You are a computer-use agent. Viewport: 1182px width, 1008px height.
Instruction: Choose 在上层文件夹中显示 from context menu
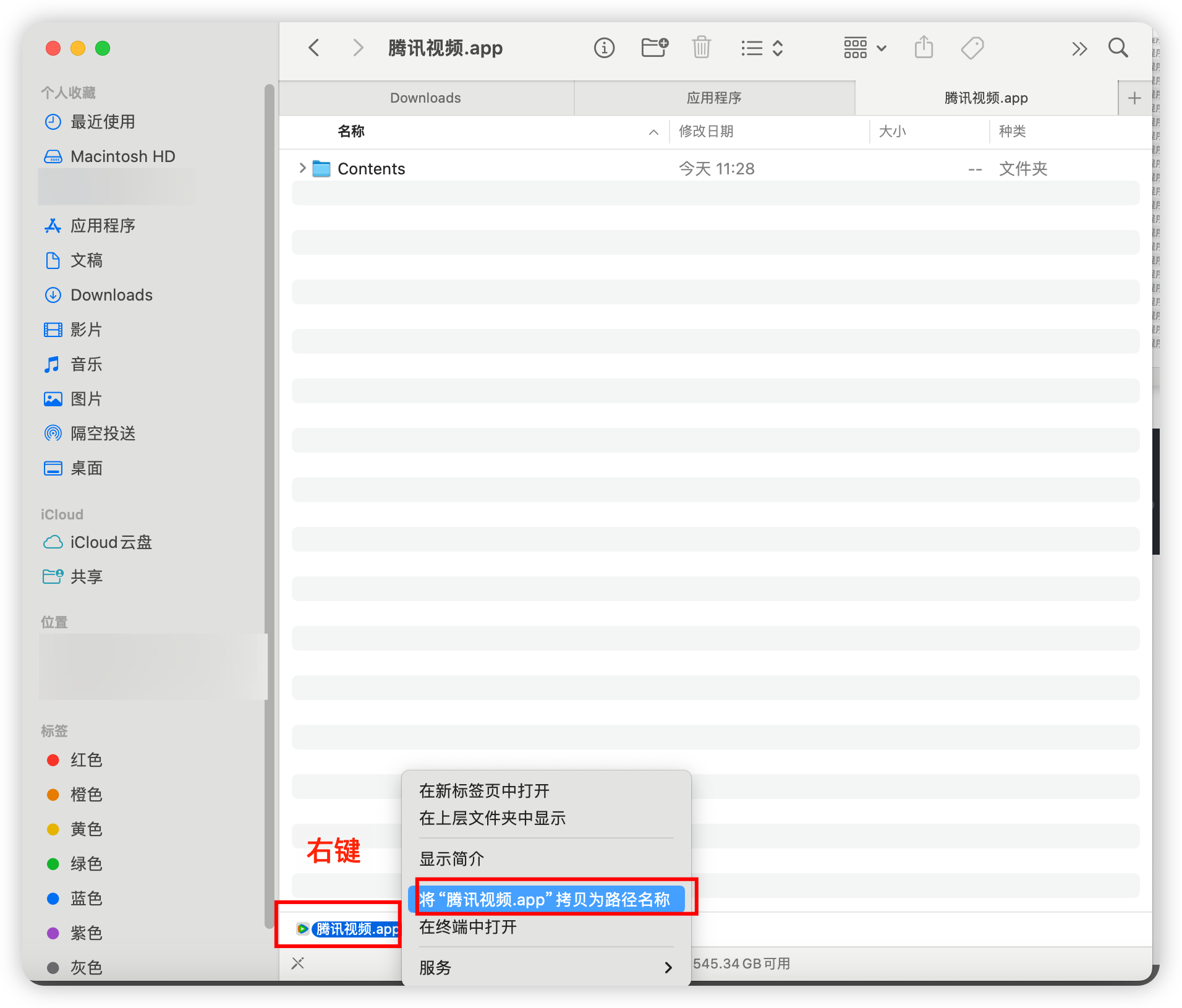(x=546, y=818)
